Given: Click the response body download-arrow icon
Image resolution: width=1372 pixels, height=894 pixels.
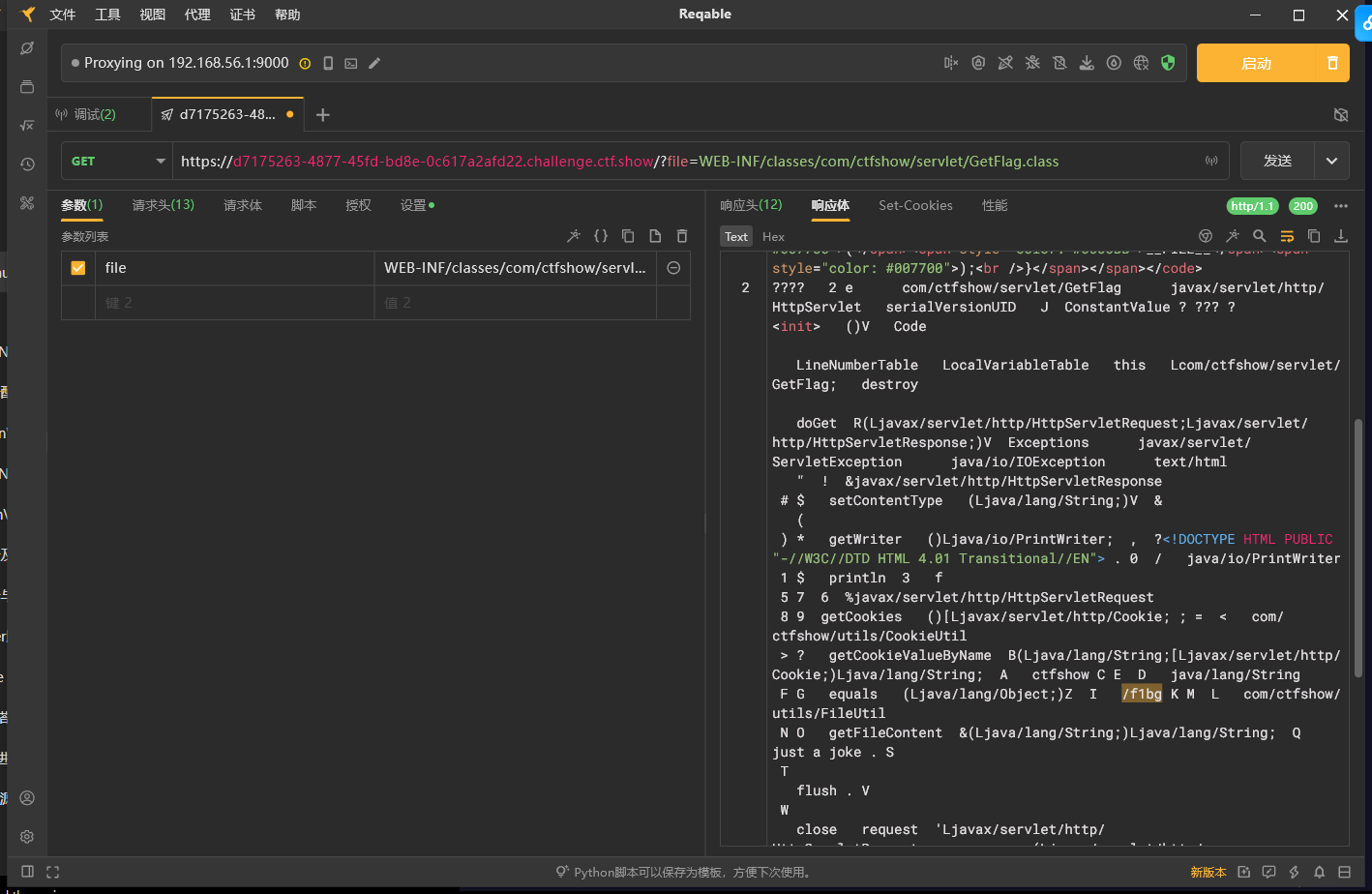Looking at the screenshot, I should click(1341, 235).
